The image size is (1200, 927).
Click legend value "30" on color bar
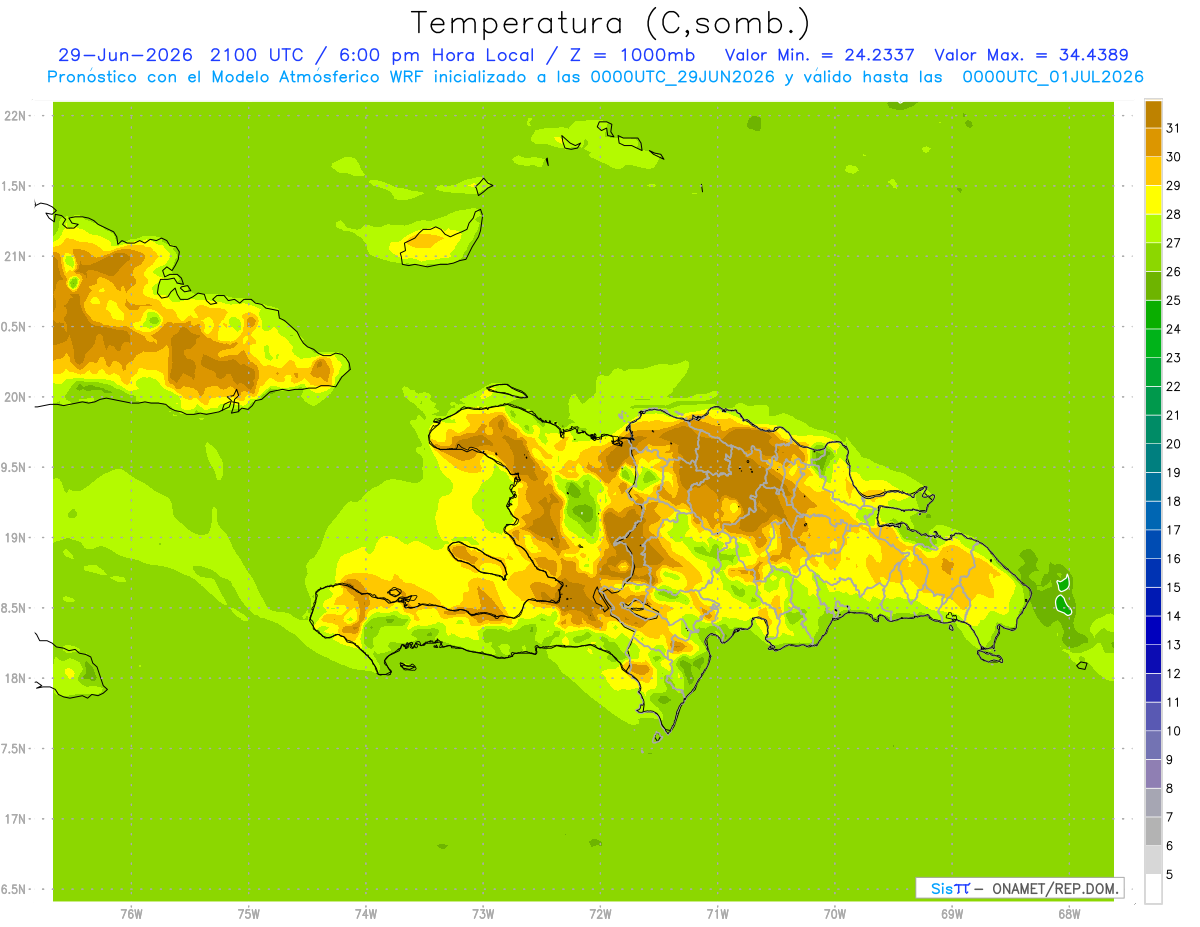click(1173, 156)
